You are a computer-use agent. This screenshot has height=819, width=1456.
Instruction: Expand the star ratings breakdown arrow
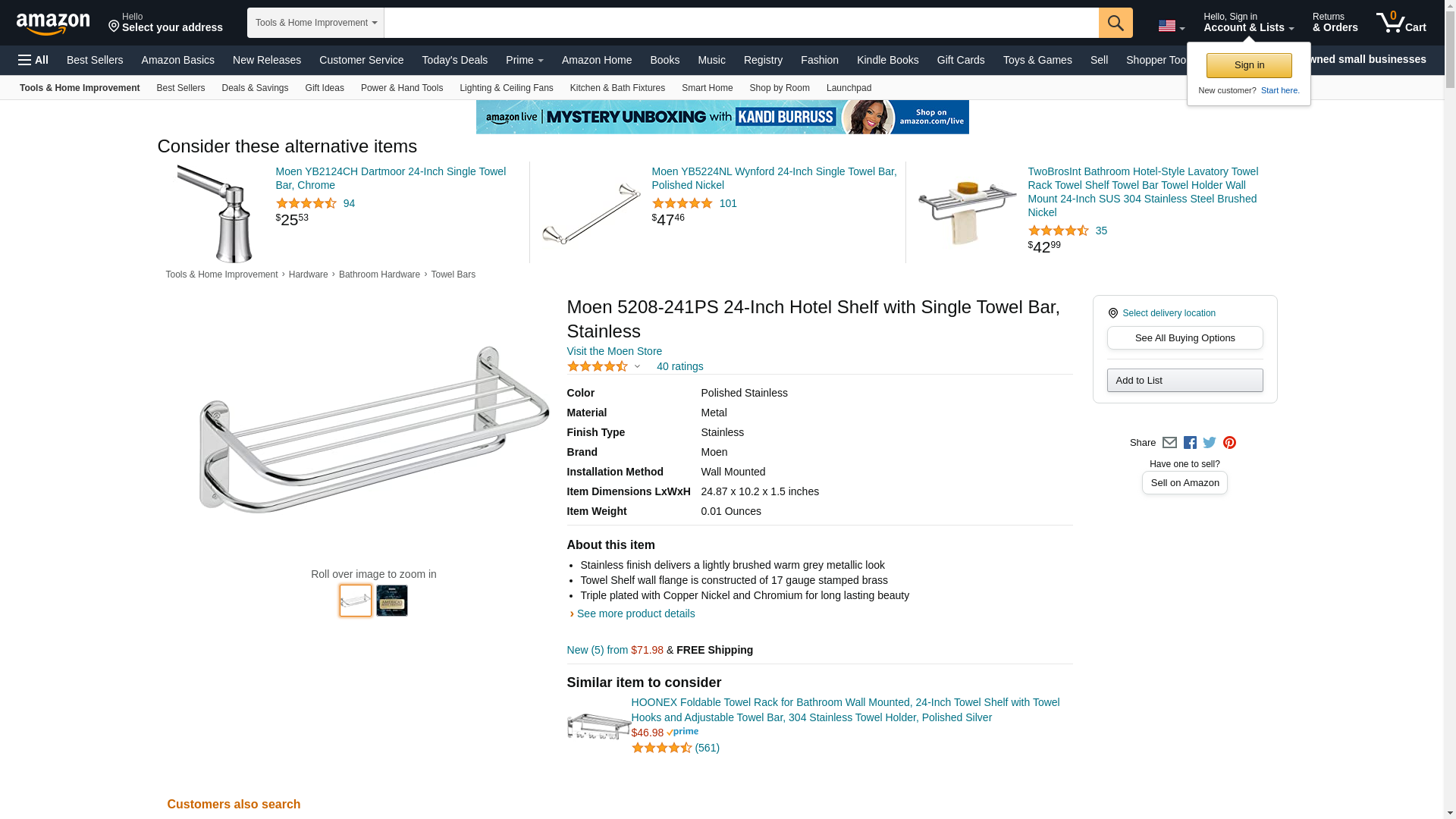click(637, 367)
